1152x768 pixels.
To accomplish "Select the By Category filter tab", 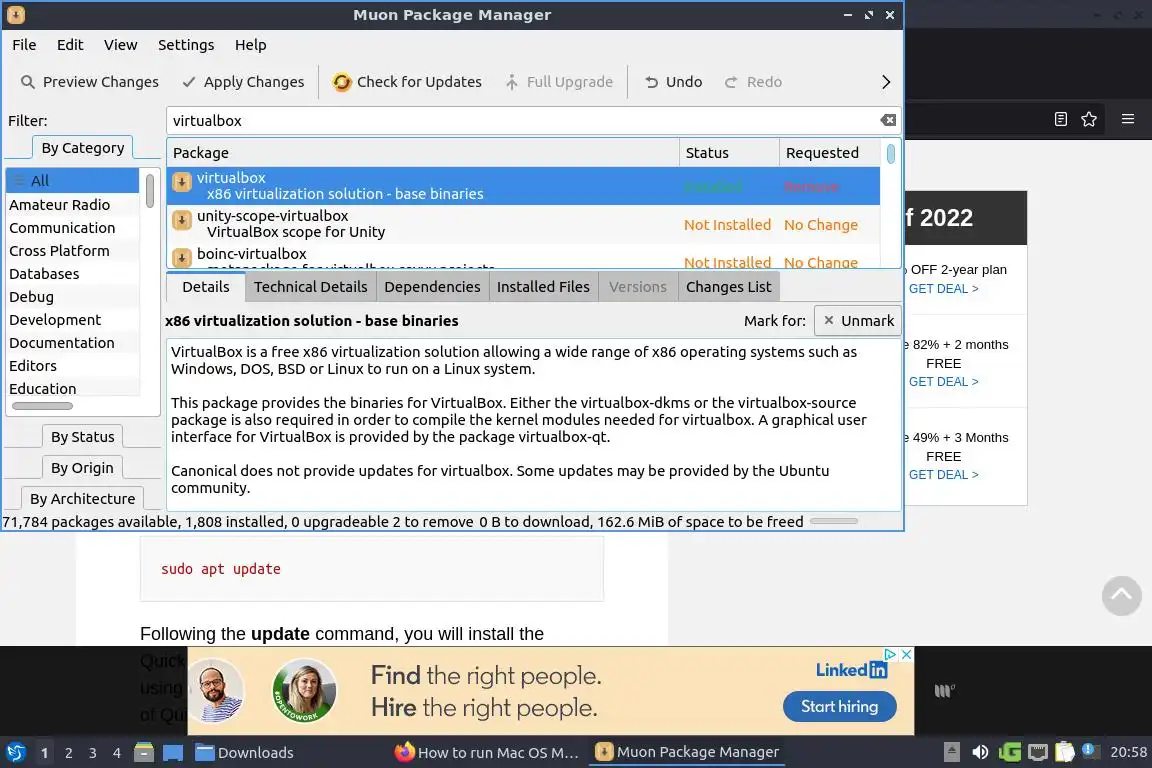I will tap(82, 148).
